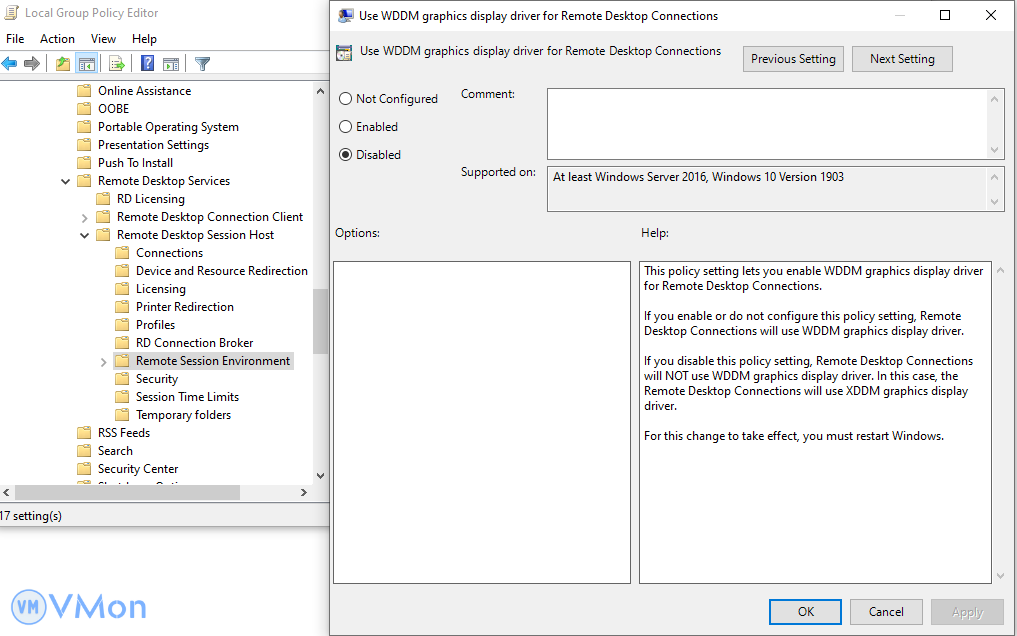The height and width of the screenshot is (636, 1017).
Task: Open the Action menu
Action: [x=57, y=39]
